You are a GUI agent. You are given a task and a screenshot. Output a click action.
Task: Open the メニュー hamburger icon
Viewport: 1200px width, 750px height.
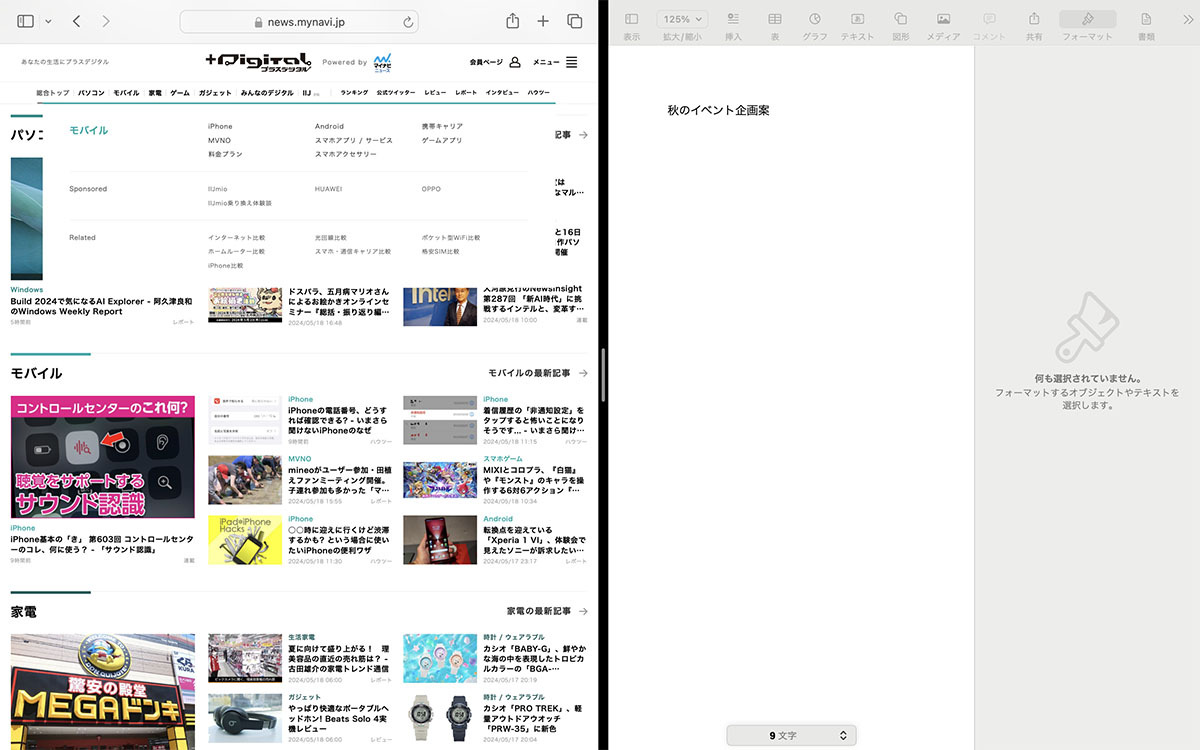(x=572, y=62)
